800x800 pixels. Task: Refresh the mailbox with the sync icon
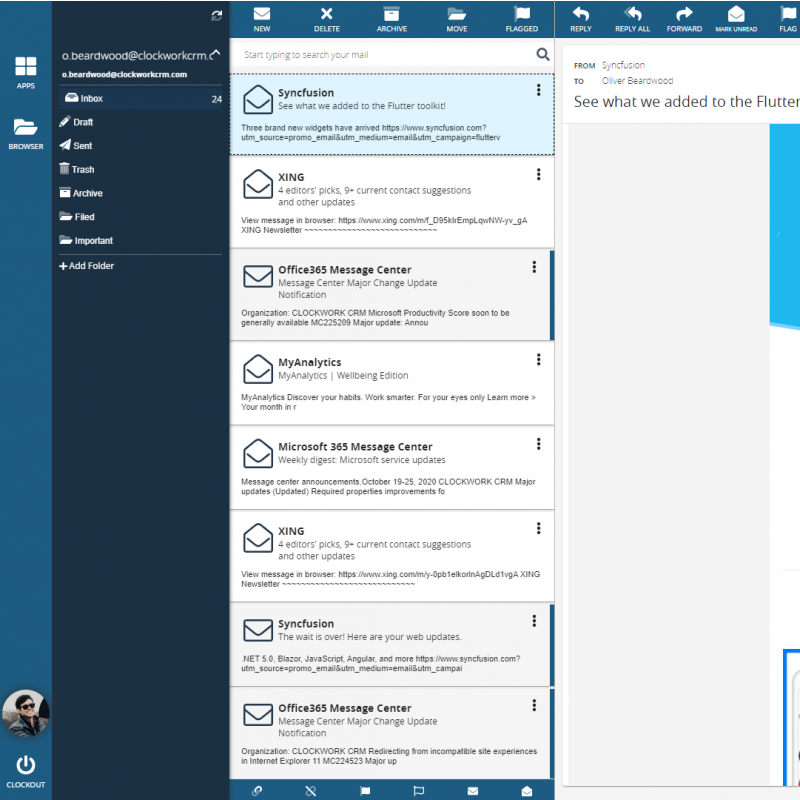217,16
